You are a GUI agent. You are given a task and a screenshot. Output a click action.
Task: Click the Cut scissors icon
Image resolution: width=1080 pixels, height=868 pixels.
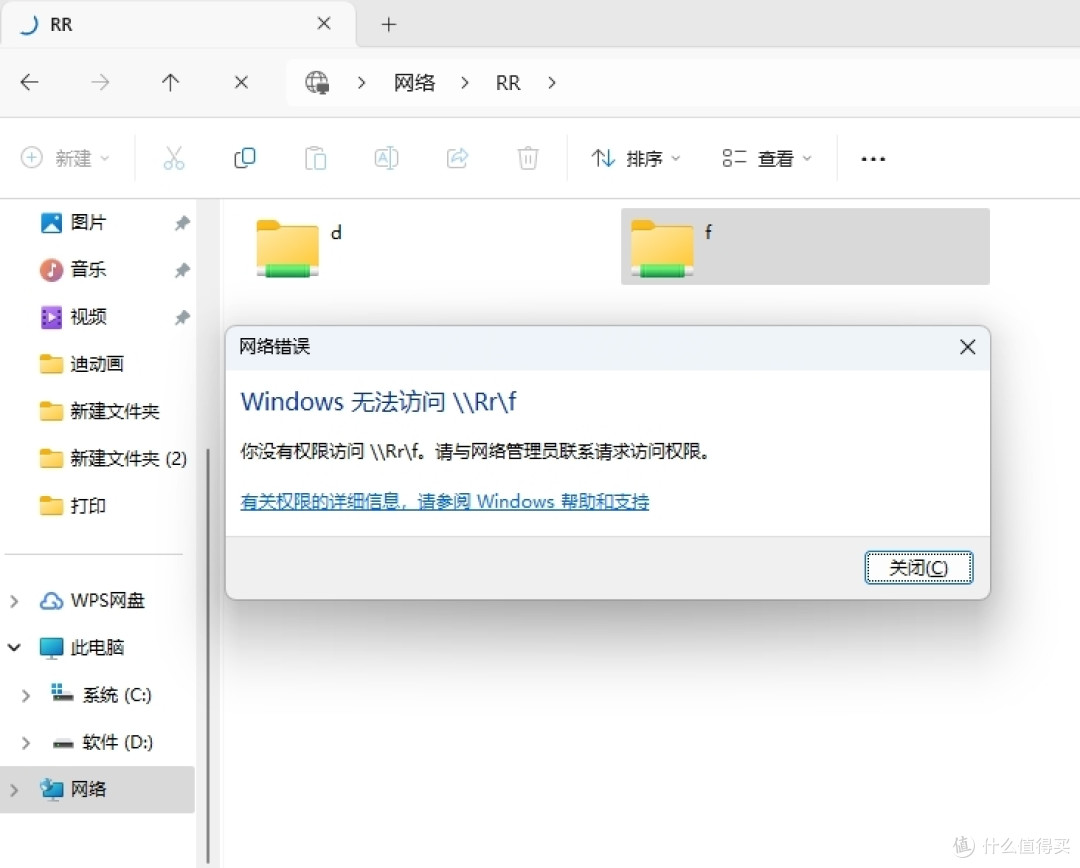pos(174,158)
